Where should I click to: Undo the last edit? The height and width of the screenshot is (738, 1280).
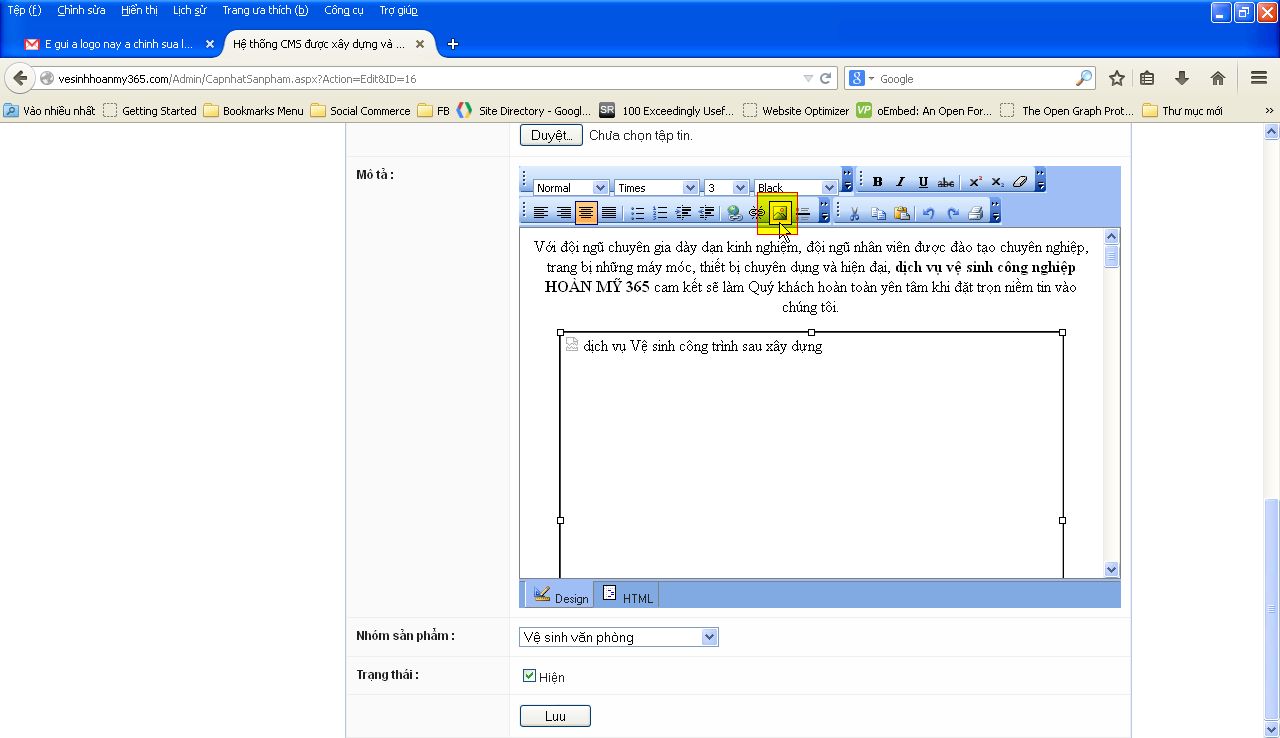click(929, 213)
